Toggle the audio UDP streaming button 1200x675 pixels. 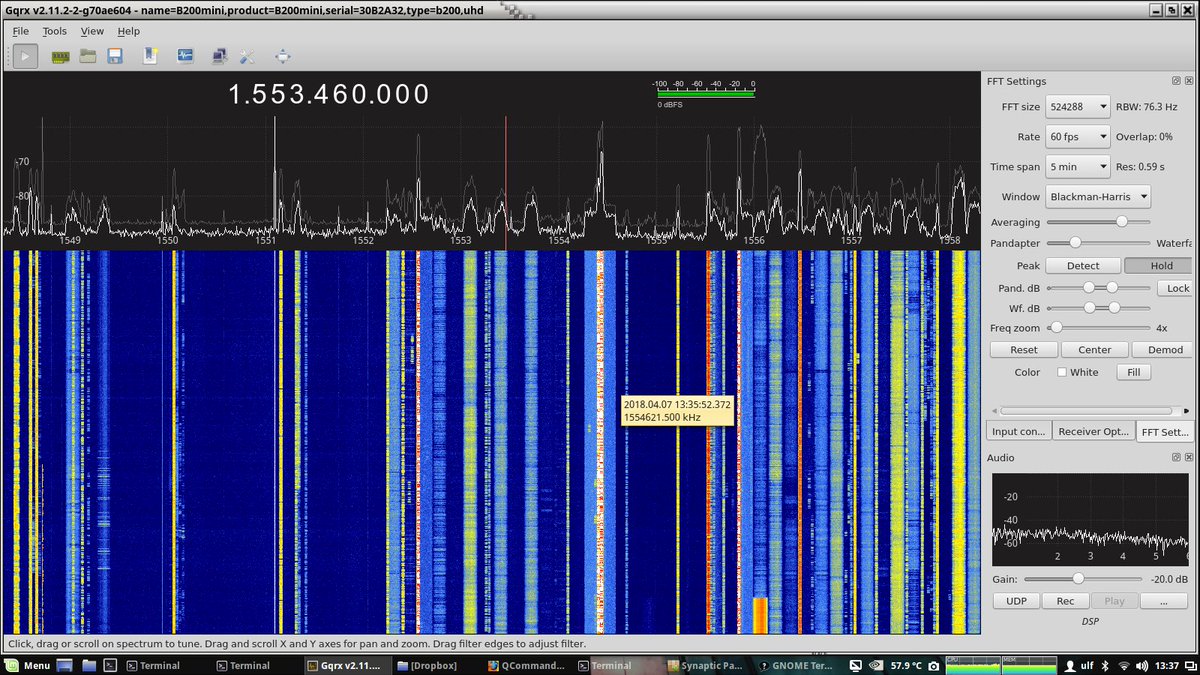click(1016, 601)
